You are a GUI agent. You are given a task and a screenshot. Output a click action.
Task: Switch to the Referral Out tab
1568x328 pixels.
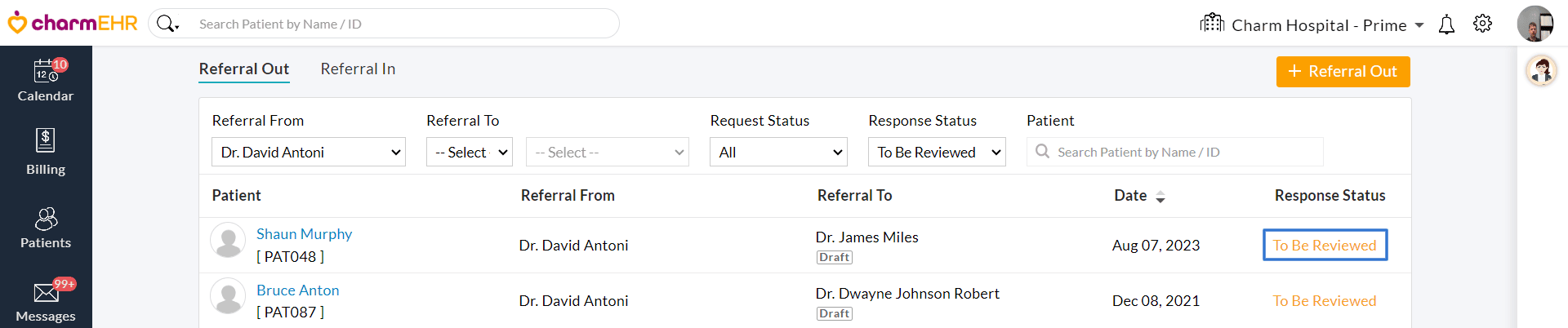(244, 69)
